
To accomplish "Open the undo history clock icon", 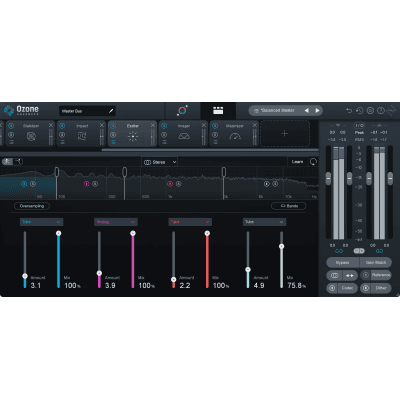I will pos(359,110).
